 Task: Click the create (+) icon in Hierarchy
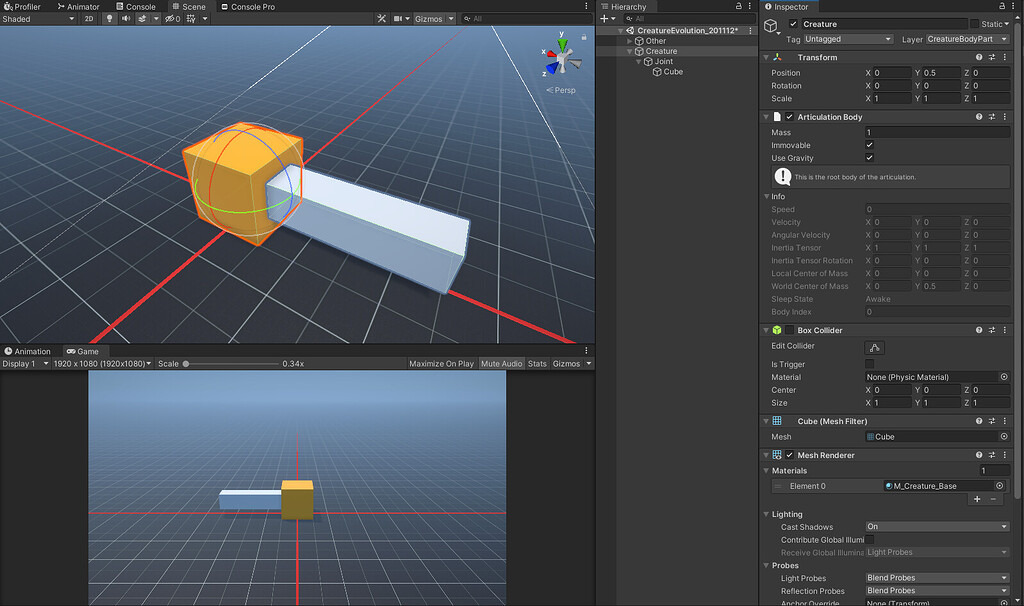[604, 18]
